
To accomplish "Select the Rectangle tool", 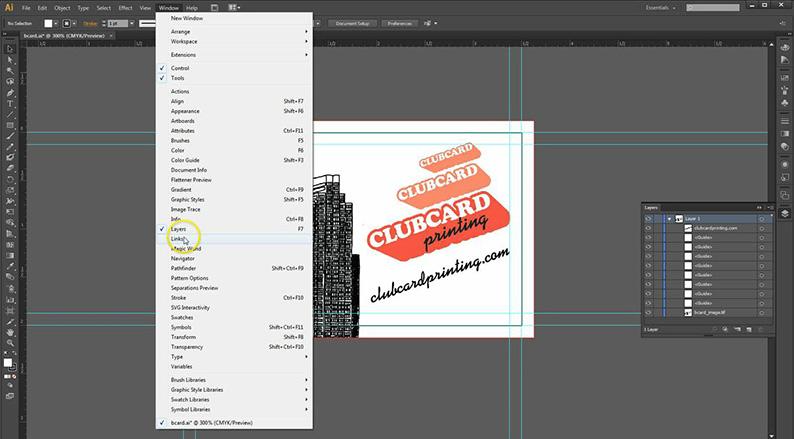I will [10, 126].
